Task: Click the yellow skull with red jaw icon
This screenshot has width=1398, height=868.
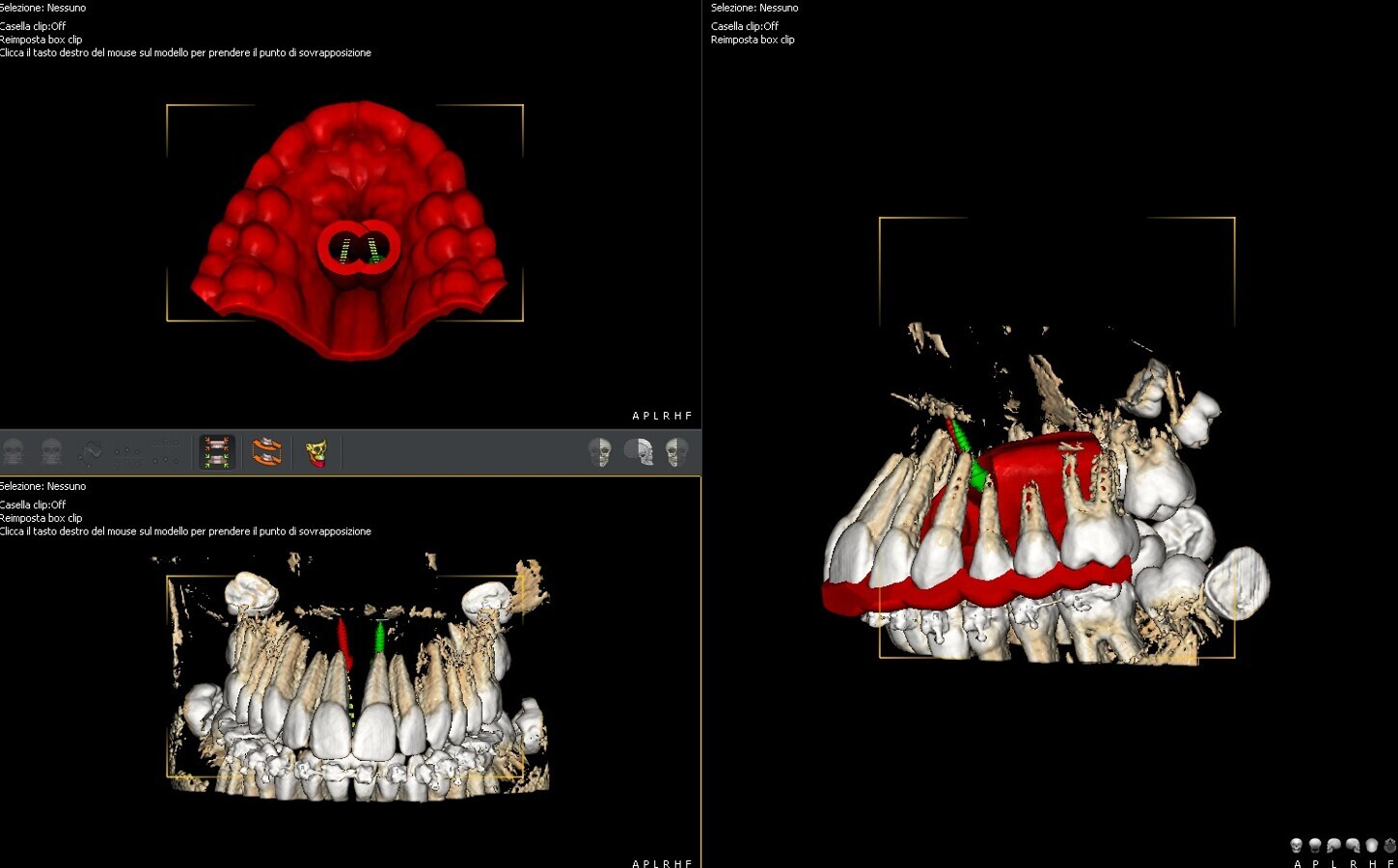Action: tap(316, 451)
